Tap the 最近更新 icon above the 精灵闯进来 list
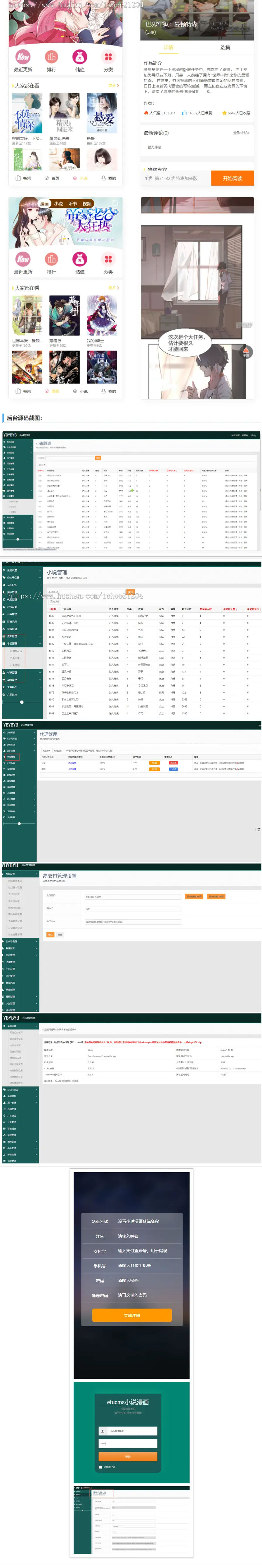The width and height of the screenshot is (262, 1568). point(23,57)
